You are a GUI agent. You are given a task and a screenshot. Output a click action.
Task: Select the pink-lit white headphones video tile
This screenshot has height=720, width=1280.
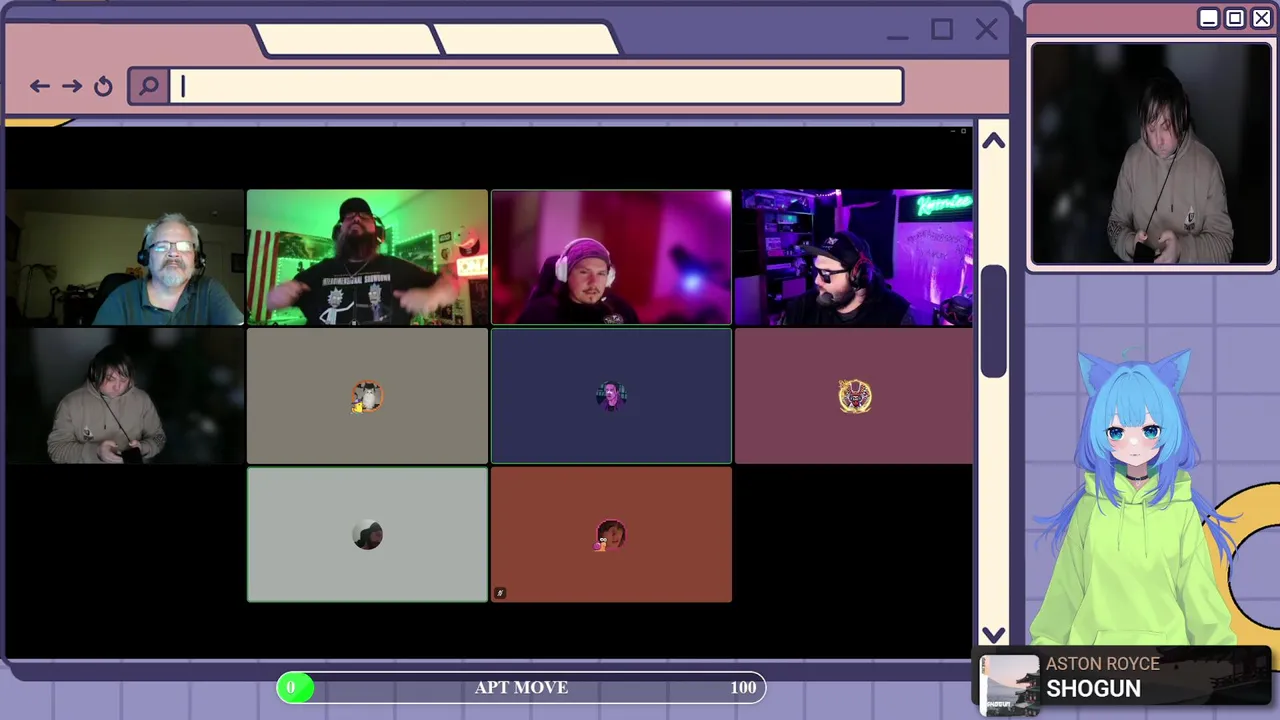pyautogui.click(x=611, y=257)
